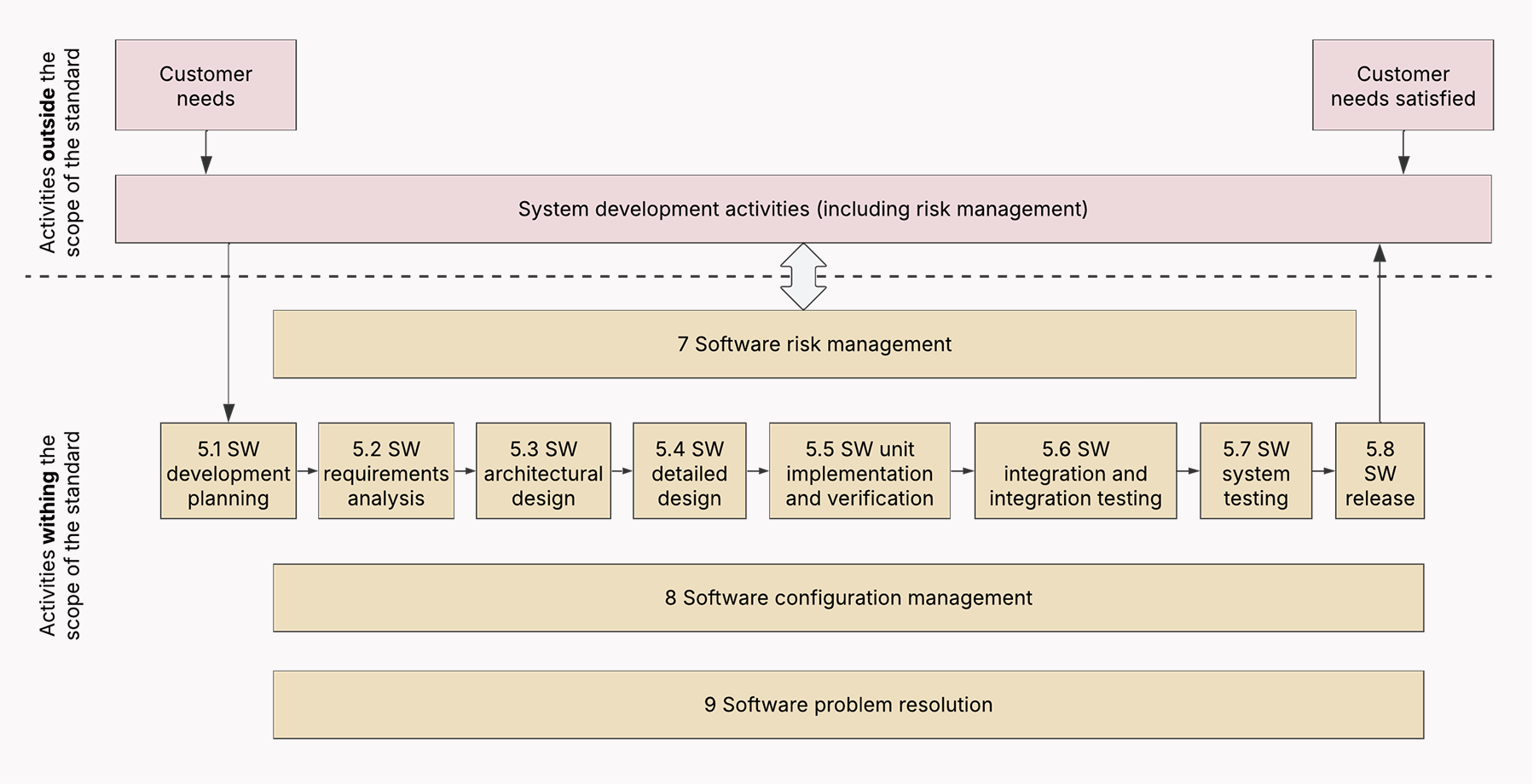Click the 5.2 SW requirements analysis box

[386, 471]
